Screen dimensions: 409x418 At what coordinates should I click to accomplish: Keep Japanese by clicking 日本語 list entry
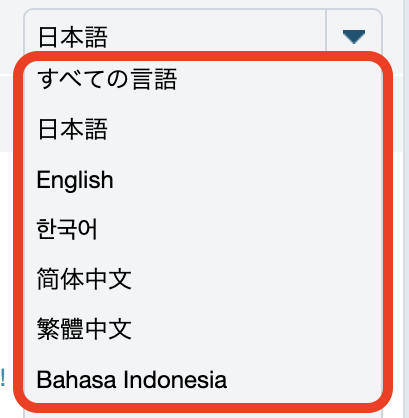pos(203,129)
